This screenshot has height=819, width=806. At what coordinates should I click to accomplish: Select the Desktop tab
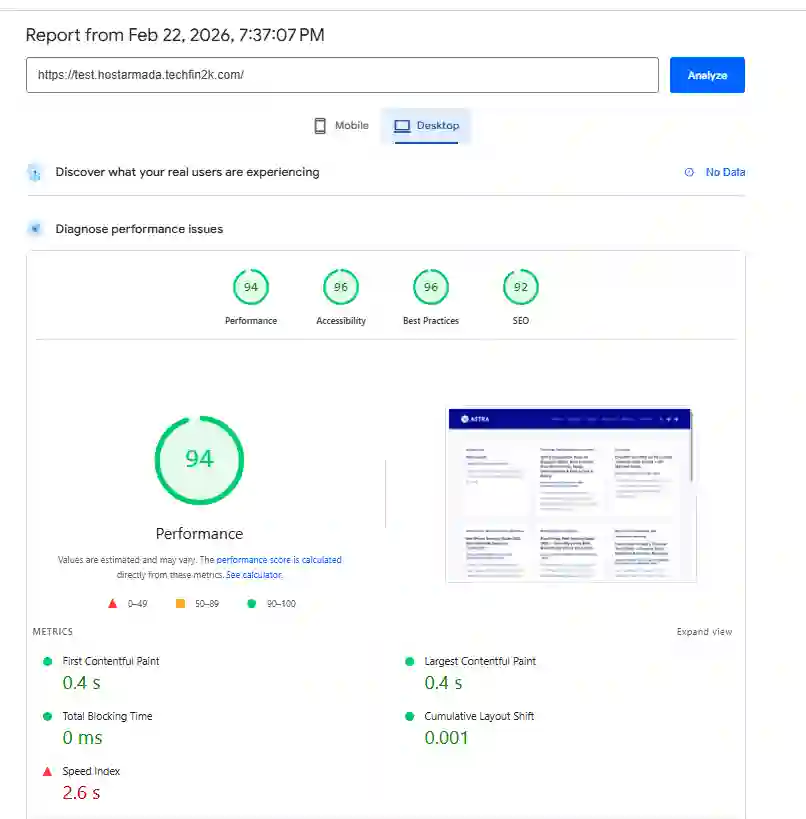point(426,126)
